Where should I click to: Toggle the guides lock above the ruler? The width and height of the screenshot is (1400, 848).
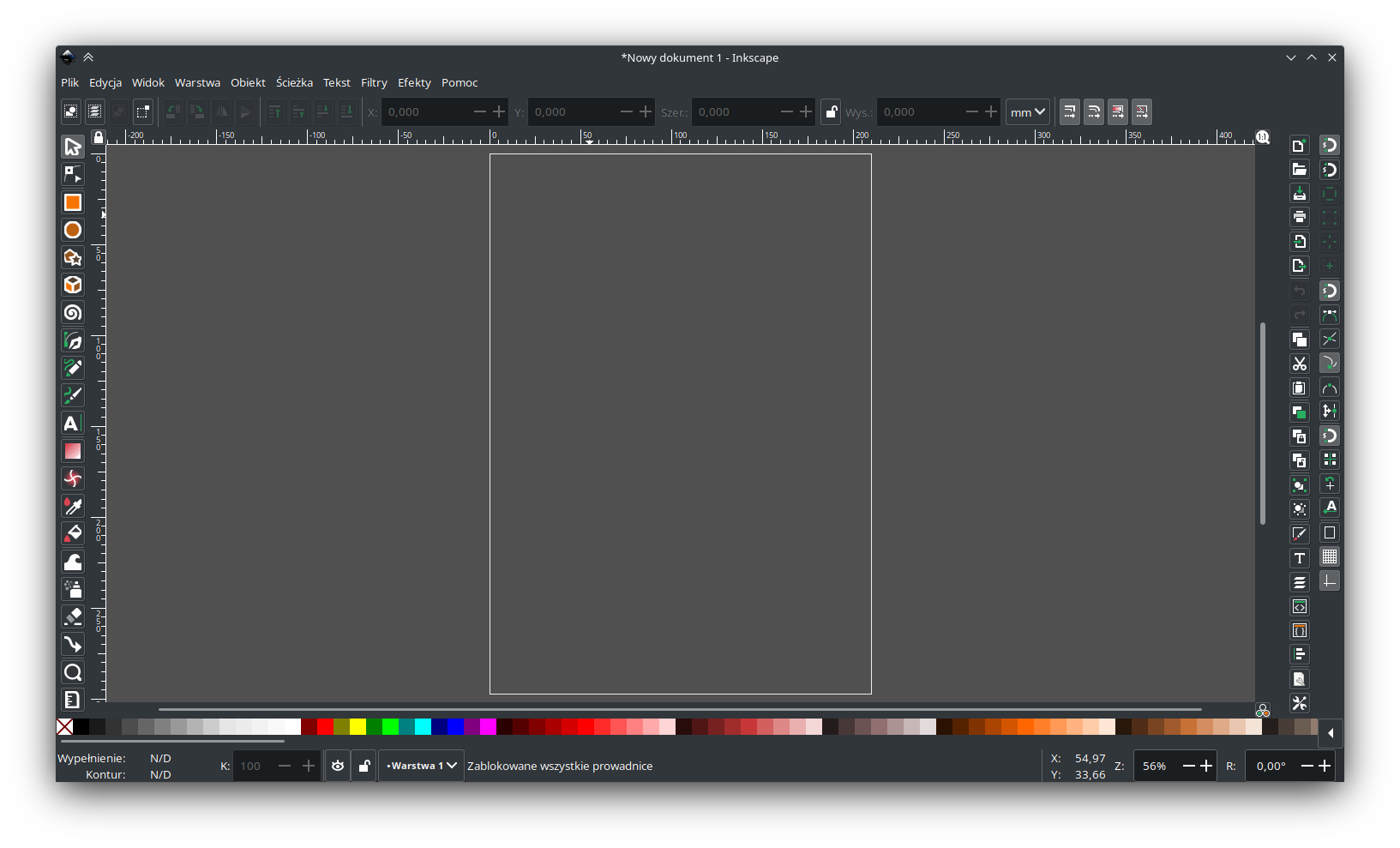pyautogui.click(x=99, y=137)
